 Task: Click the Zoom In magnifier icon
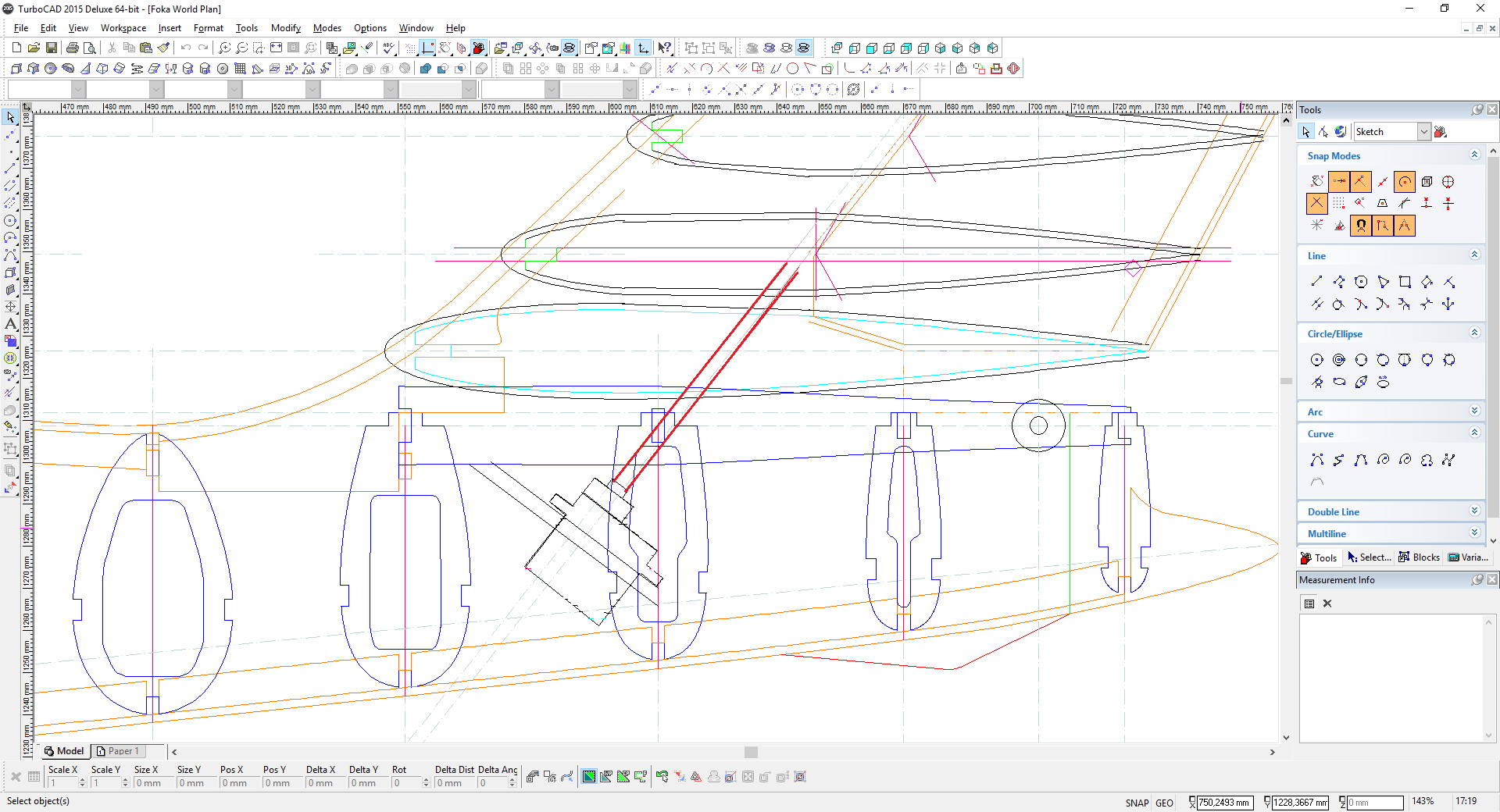(x=225, y=48)
